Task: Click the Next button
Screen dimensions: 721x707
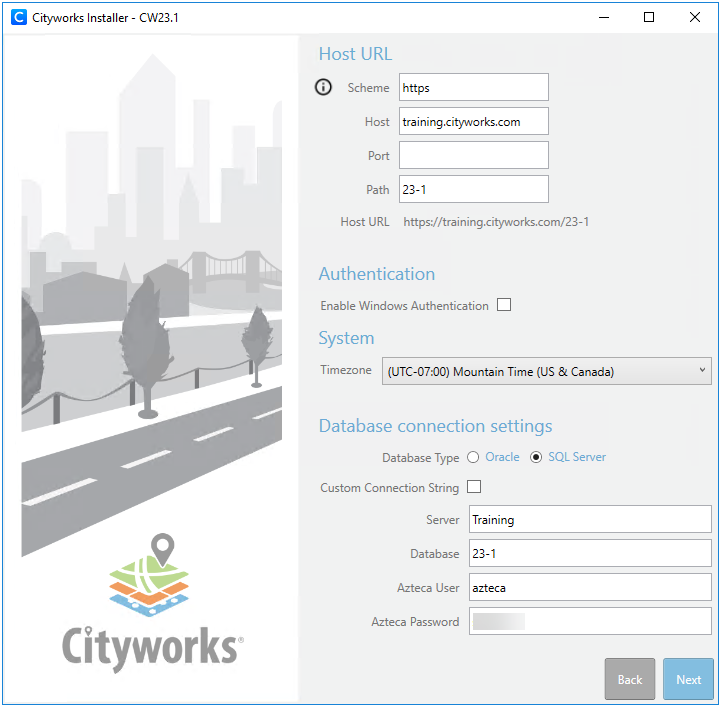Action: click(x=688, y=679)
